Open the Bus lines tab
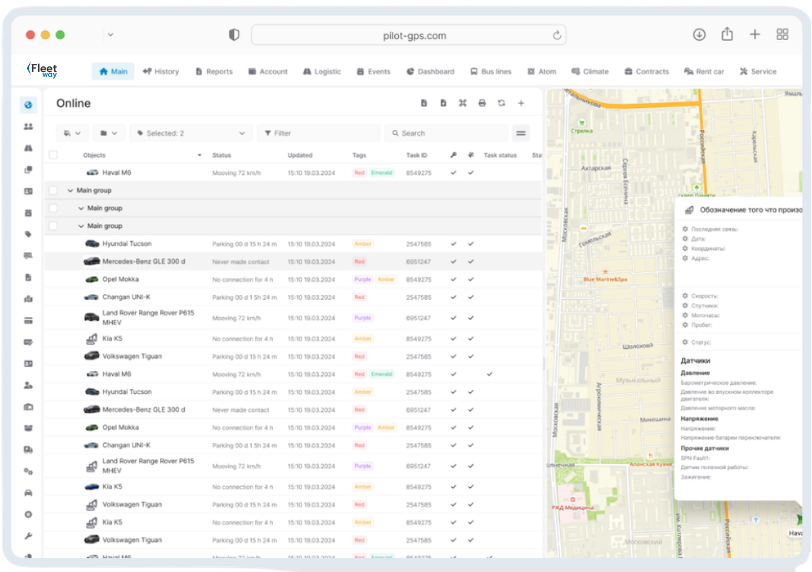 pos(491,71)
